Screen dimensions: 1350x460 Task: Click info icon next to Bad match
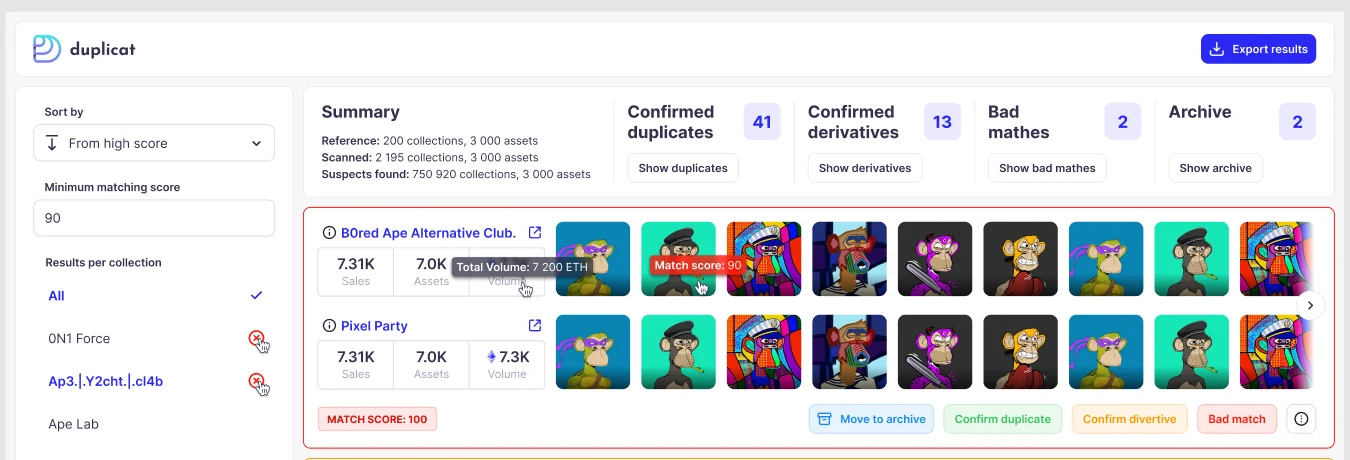(1301, 419)
